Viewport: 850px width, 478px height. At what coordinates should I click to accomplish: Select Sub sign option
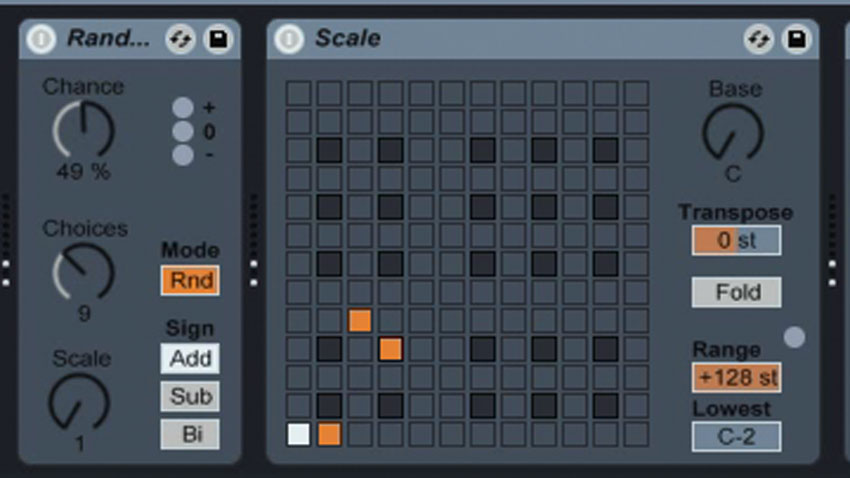(190, 396)
